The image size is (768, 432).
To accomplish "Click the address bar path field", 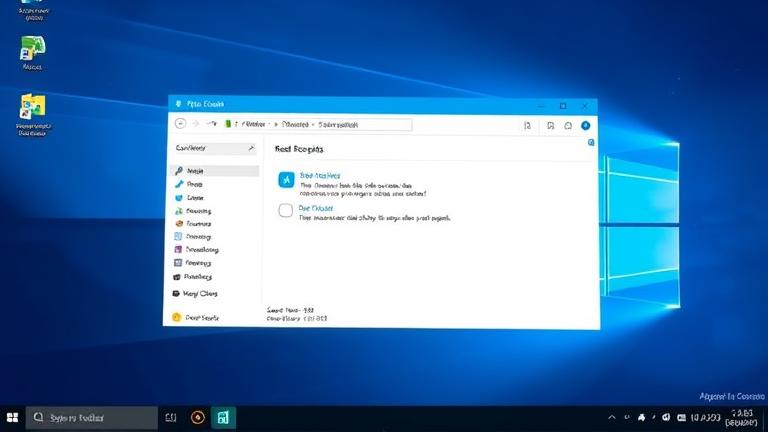I will 317,124.
